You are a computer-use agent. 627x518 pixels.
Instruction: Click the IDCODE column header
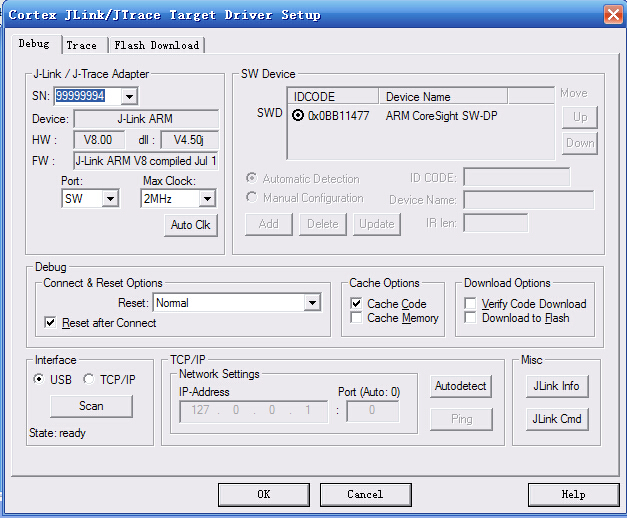[333, 96]
